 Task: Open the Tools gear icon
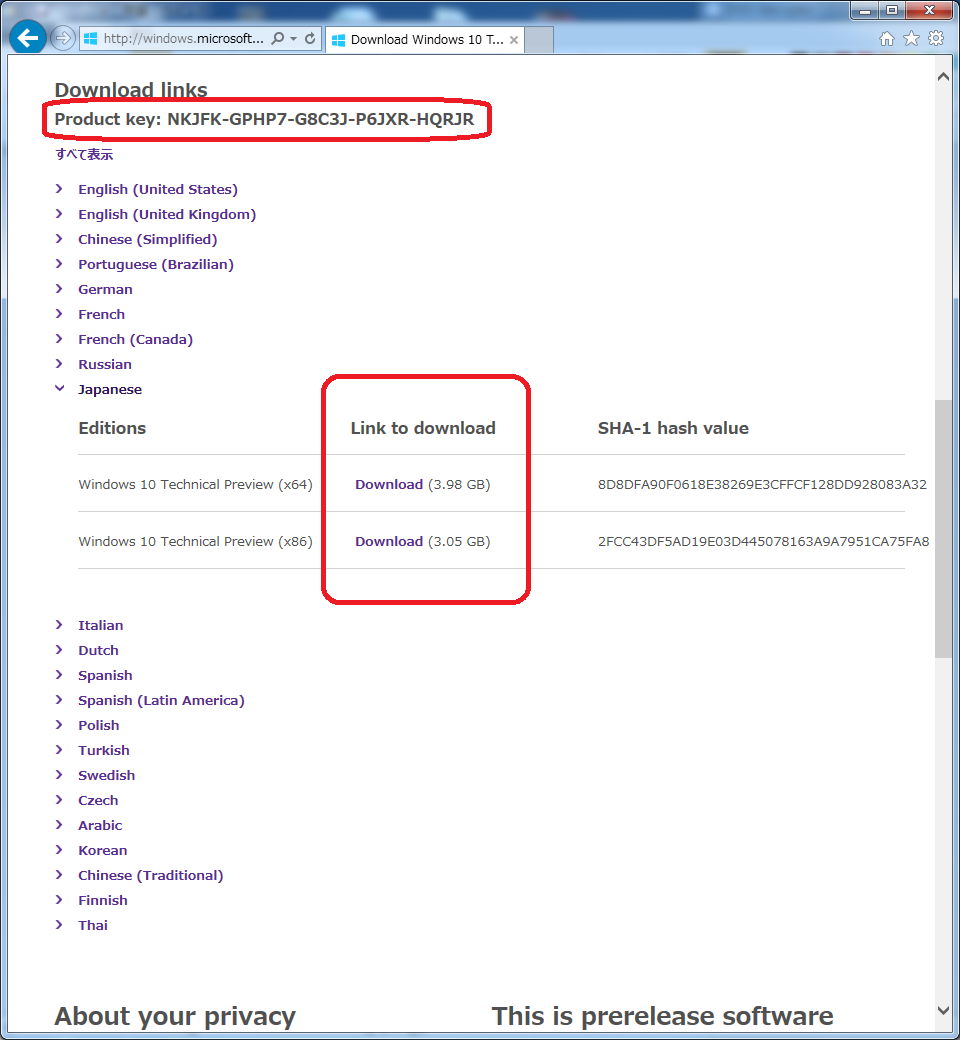936,38
